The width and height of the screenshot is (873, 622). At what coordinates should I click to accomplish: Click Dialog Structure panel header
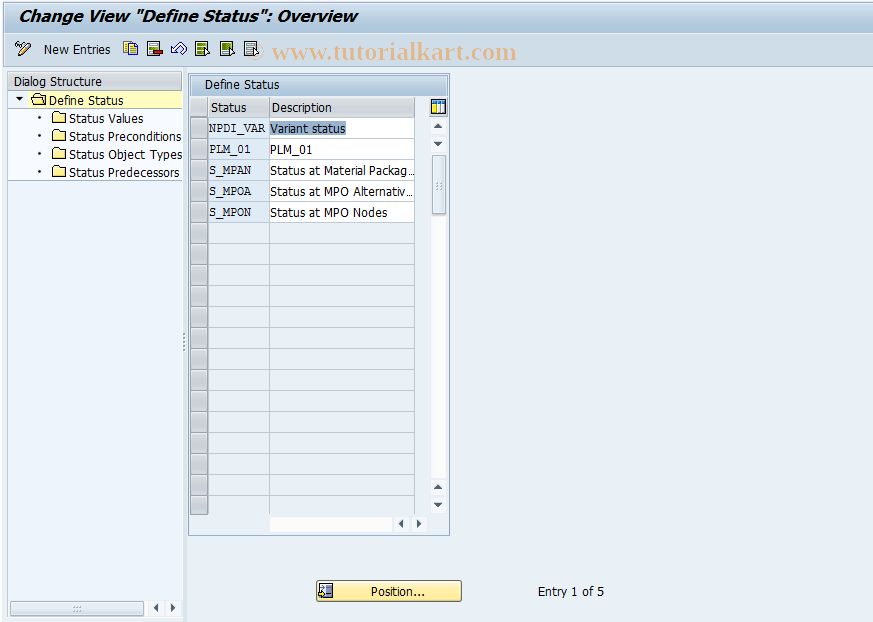(x=95, y=81)
